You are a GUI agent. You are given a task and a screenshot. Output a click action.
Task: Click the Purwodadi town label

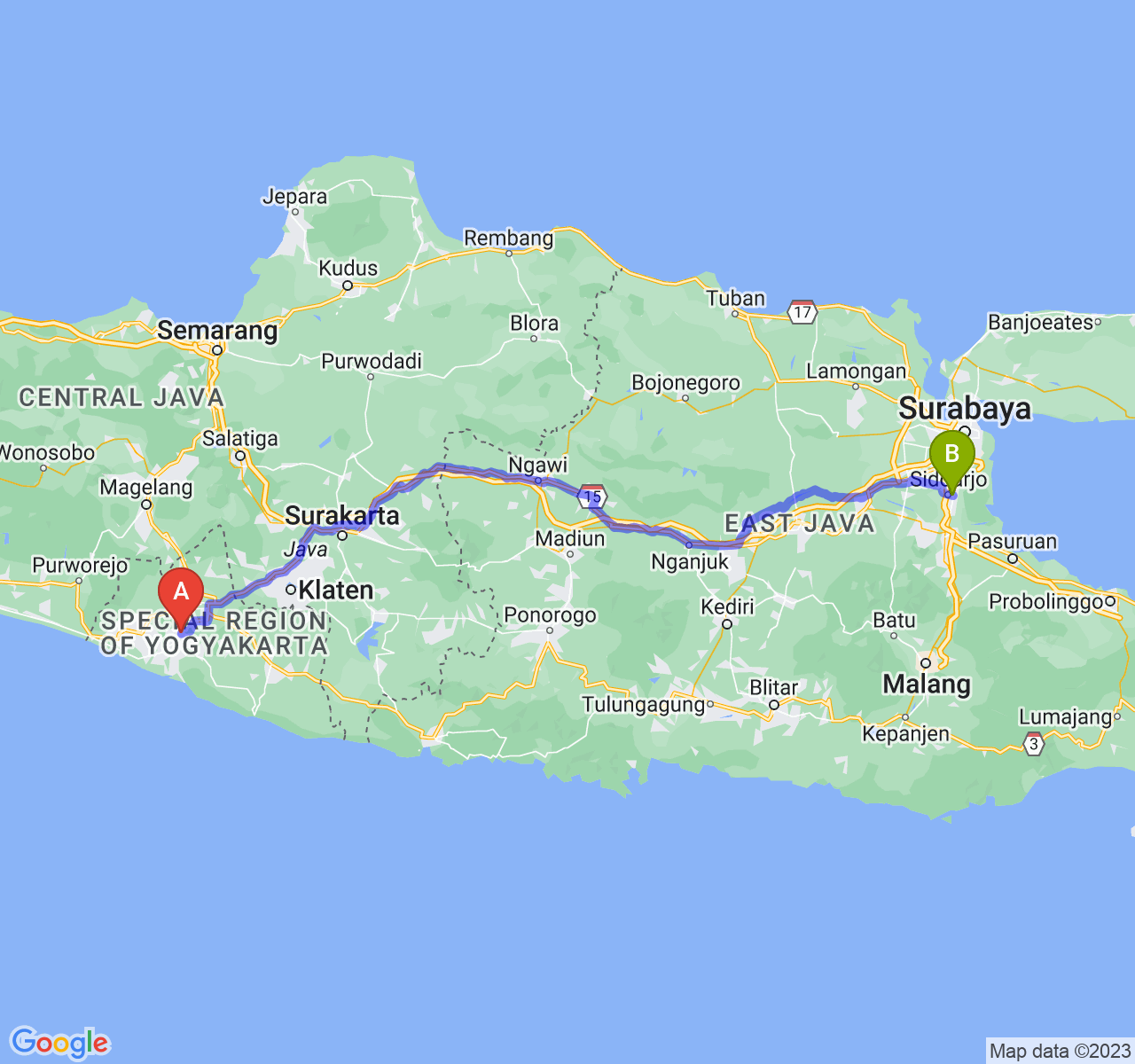371,361
